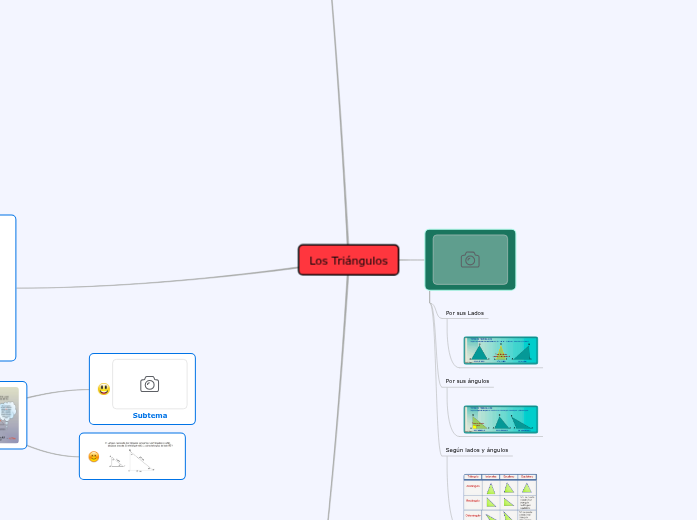Open the triangle image under Por sus Lados
The image size is (697, 520).
tap(500, 351)
